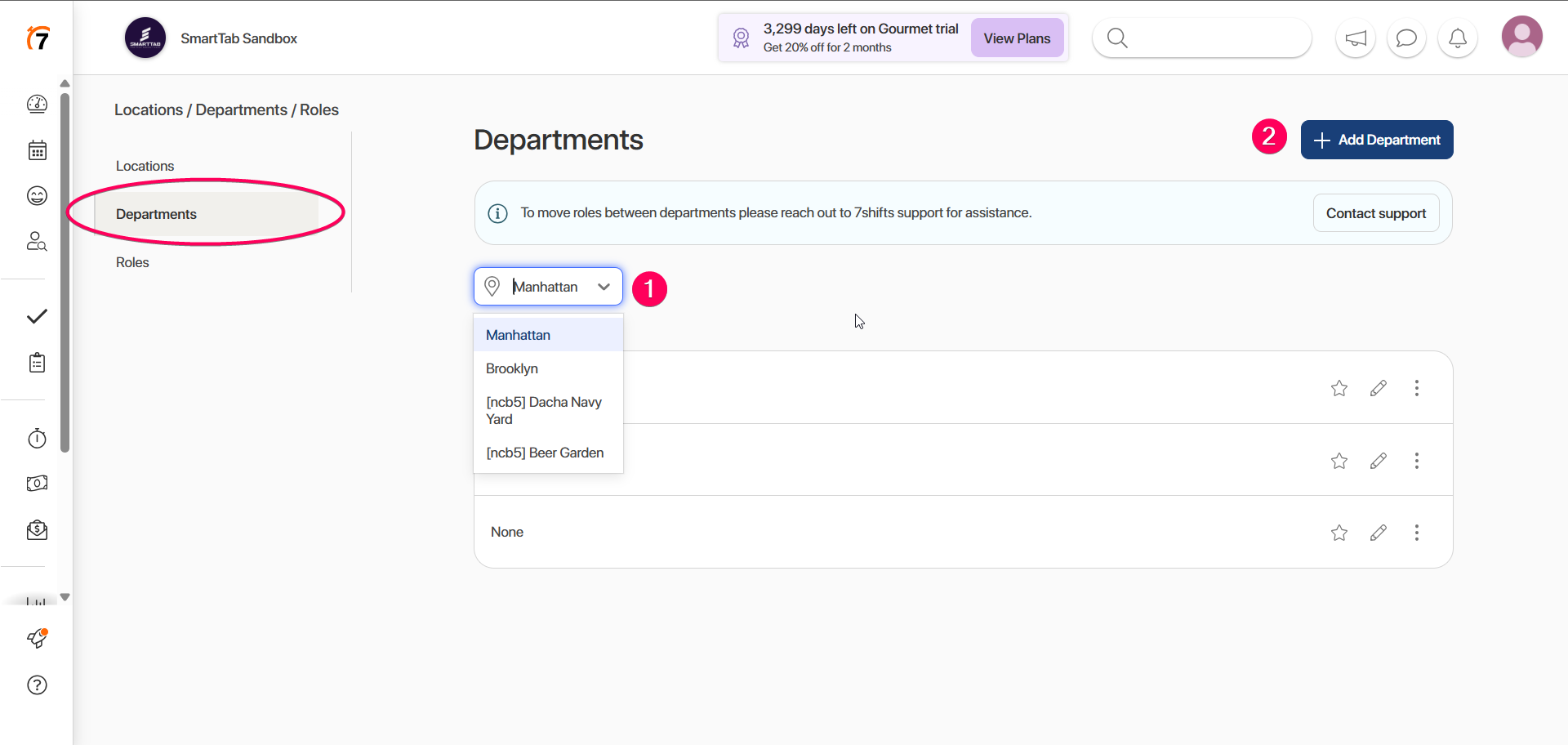Open the dashboard gauge icon in sidebar

38,104
